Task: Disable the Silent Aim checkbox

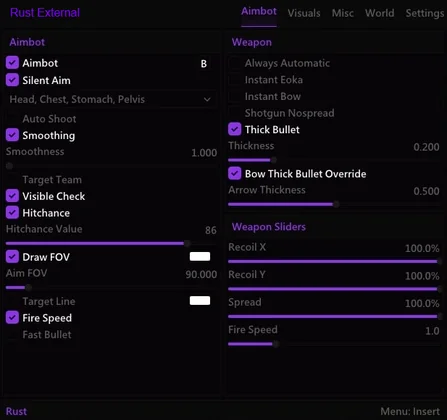Action: [12, 80]
